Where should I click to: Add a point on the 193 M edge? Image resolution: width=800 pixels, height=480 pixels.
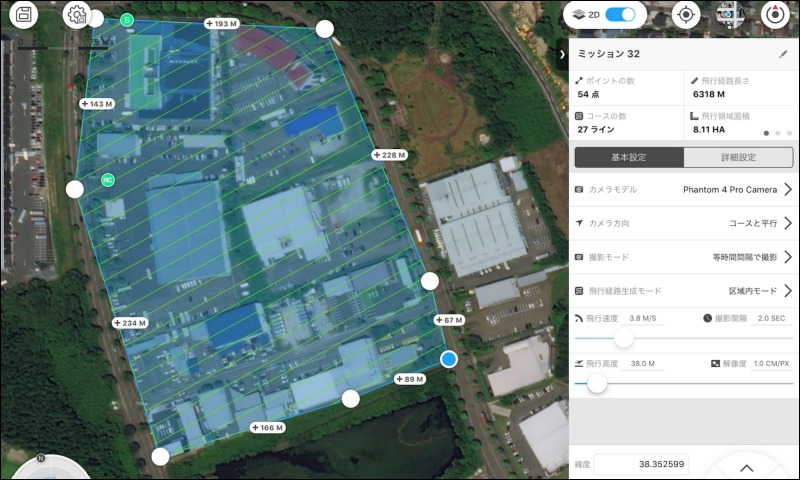[221, 23]
